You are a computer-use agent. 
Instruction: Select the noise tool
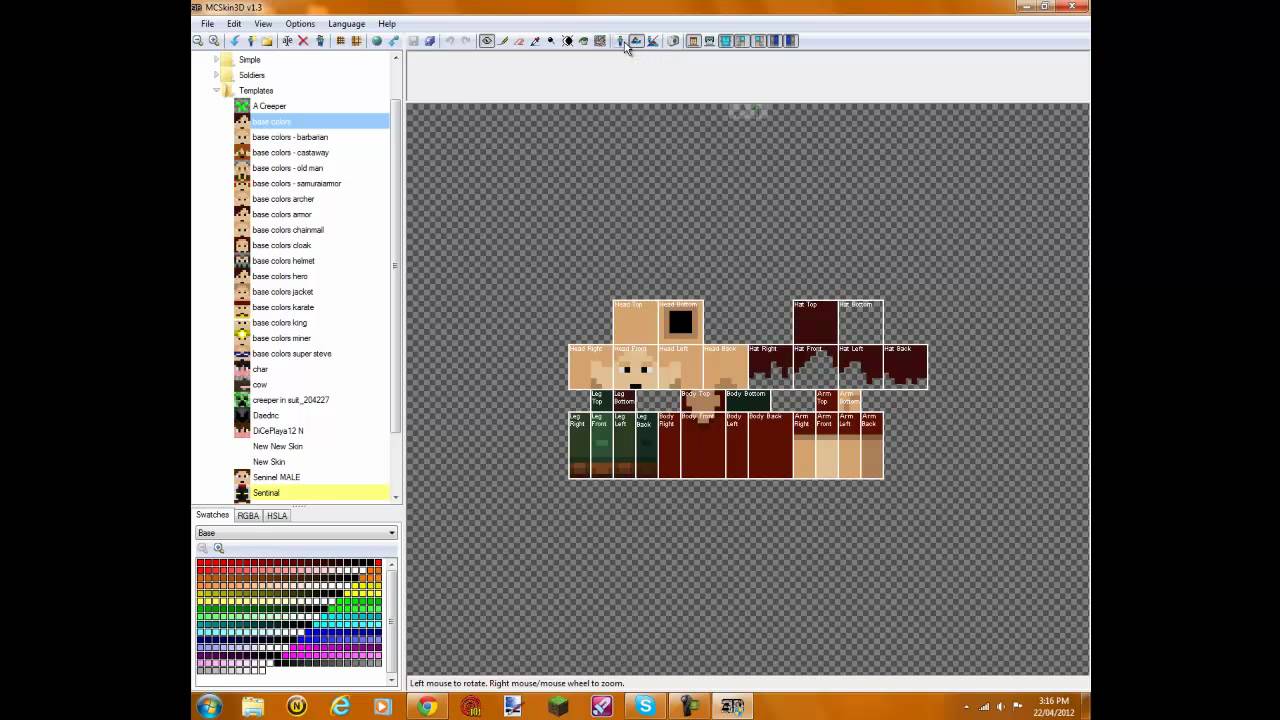tap(600, 41)
